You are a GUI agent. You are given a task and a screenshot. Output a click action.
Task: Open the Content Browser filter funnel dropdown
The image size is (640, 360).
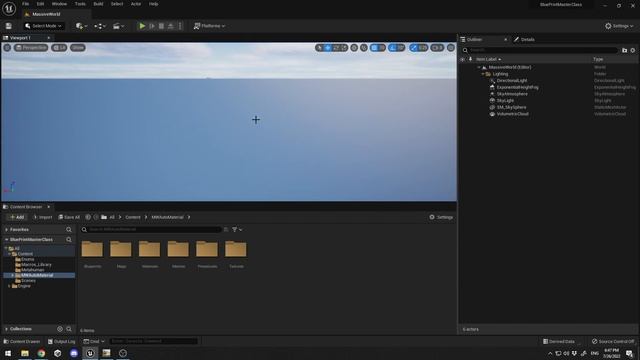[237, 230]
